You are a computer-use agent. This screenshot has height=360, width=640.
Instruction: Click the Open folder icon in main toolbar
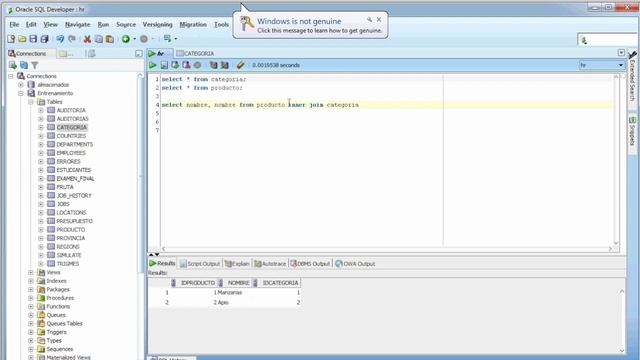(22, 39)
